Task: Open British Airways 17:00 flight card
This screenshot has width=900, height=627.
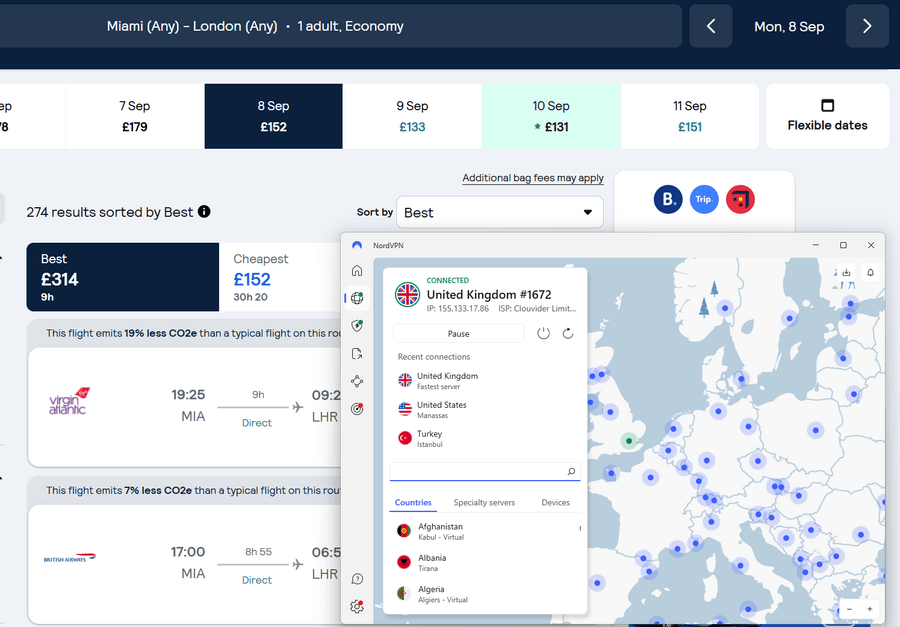Action: tap(185, 564)
